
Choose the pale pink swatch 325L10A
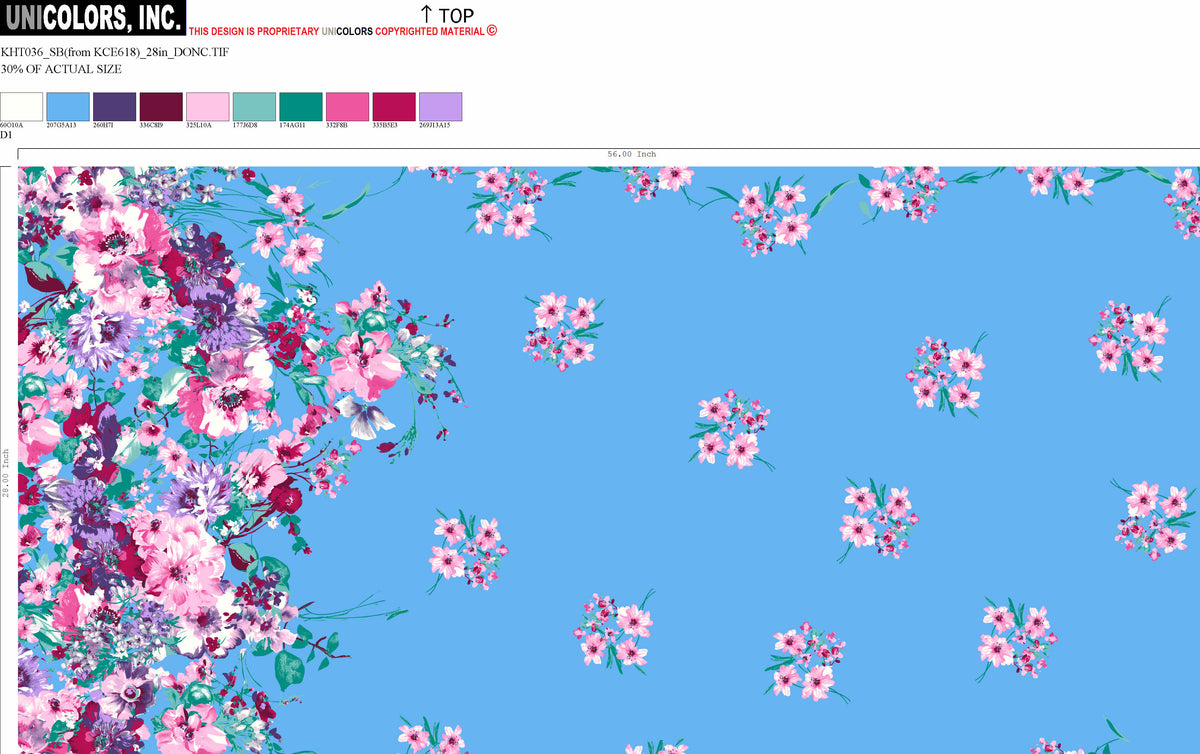[x=207, y=107]
